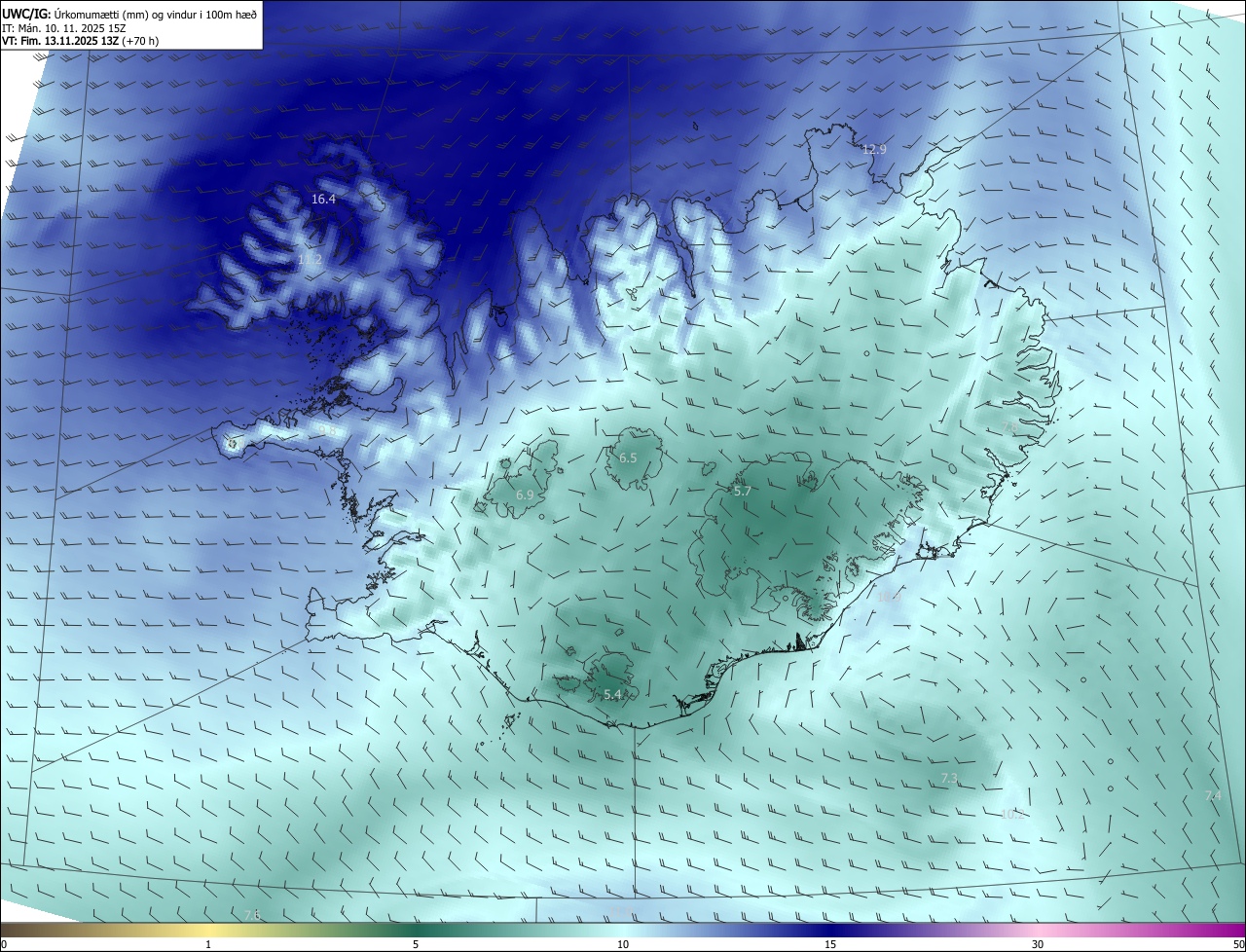Click the 5.7 value on Vatnajökull
Viewport: 1246px width, 952px height.
click(742, 492)
